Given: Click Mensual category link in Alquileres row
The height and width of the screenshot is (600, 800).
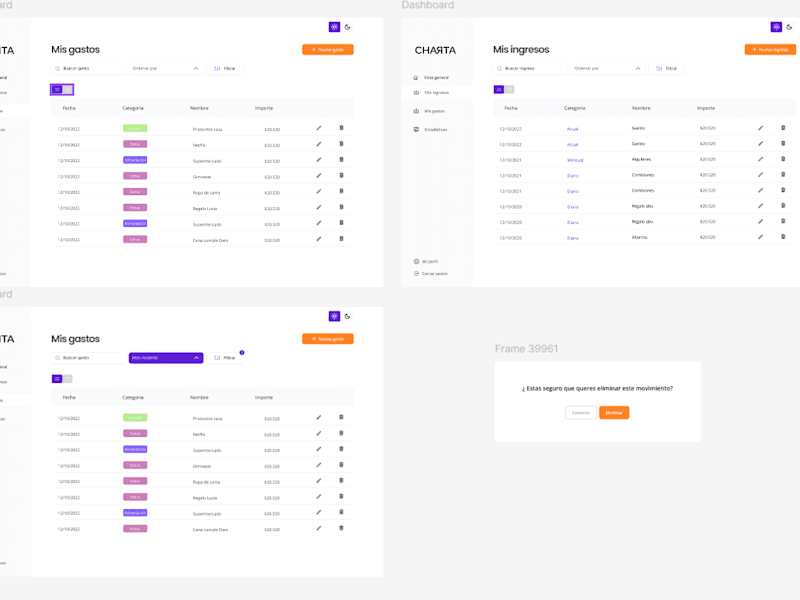Looking at the screenshot, I should tap(575, 160).
